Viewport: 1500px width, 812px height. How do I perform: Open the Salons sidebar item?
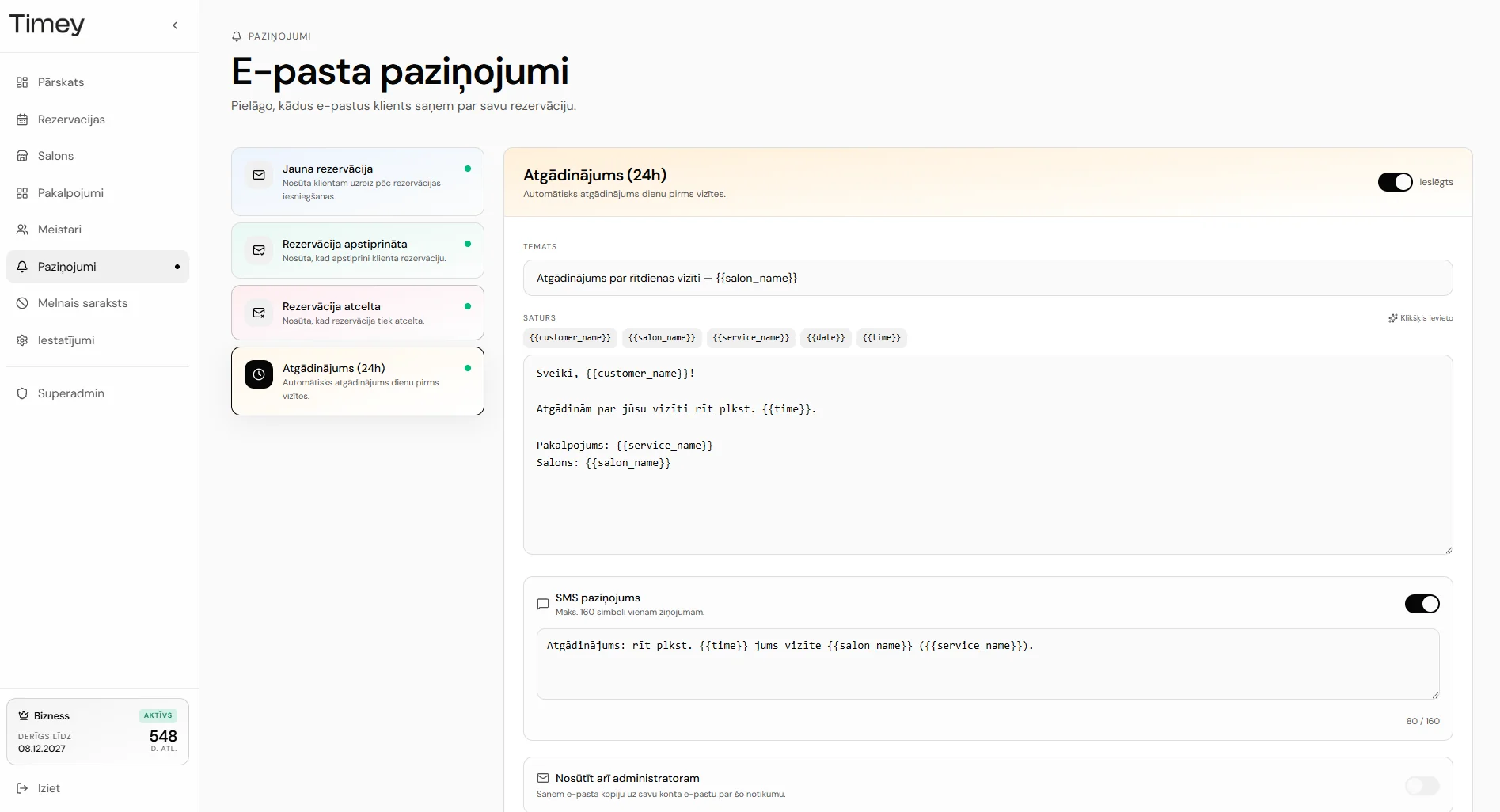[x=98, y=156]
